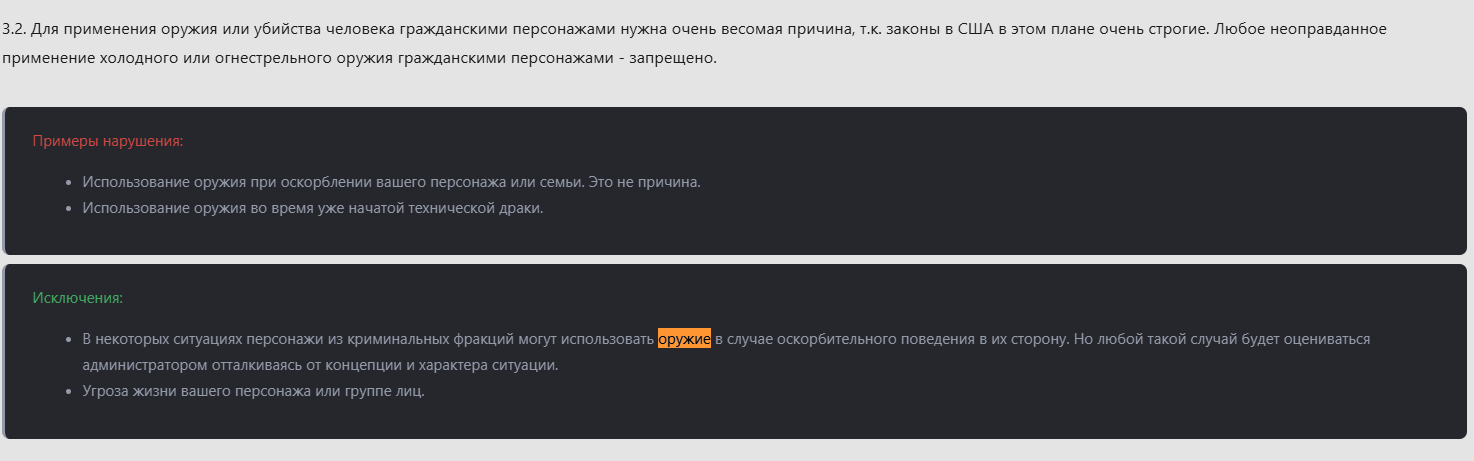Click the bullet dot before "Угроза жизни"
This screenshot has width=1474, height=461.
(68, 392)
